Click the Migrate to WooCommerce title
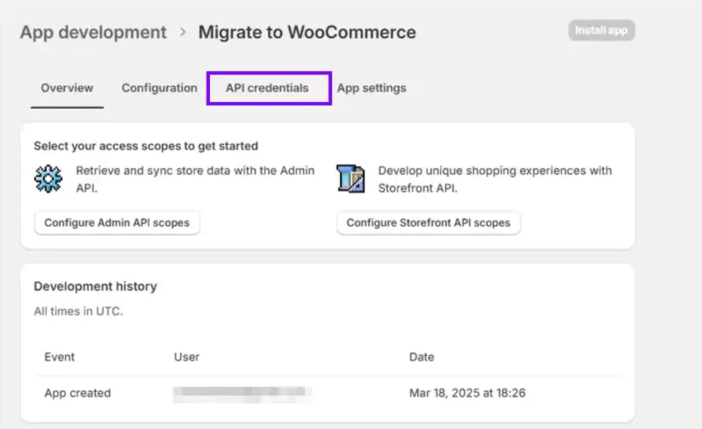 point(307,32)
